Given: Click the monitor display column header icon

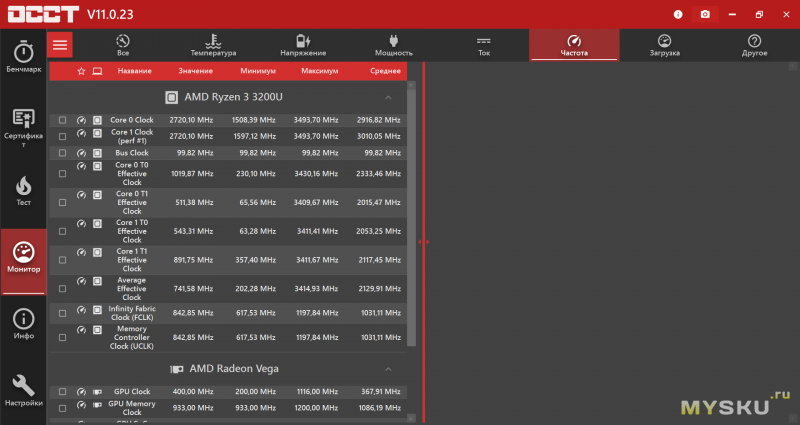Looking at the screenshot, I should point(97,71).
